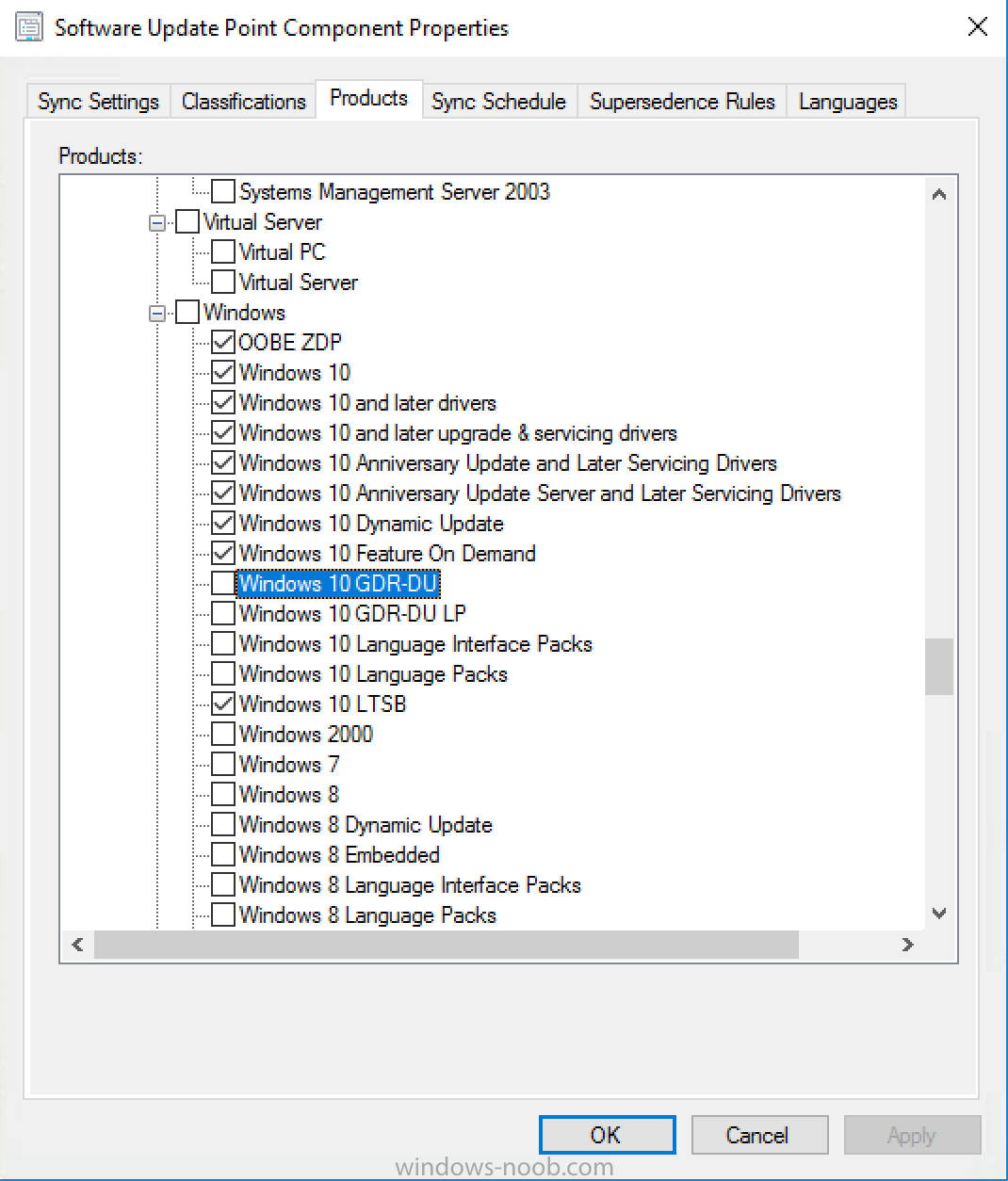Select the Windows 8 Embedded label
1008x1181 pixels.
pos(339,855)
